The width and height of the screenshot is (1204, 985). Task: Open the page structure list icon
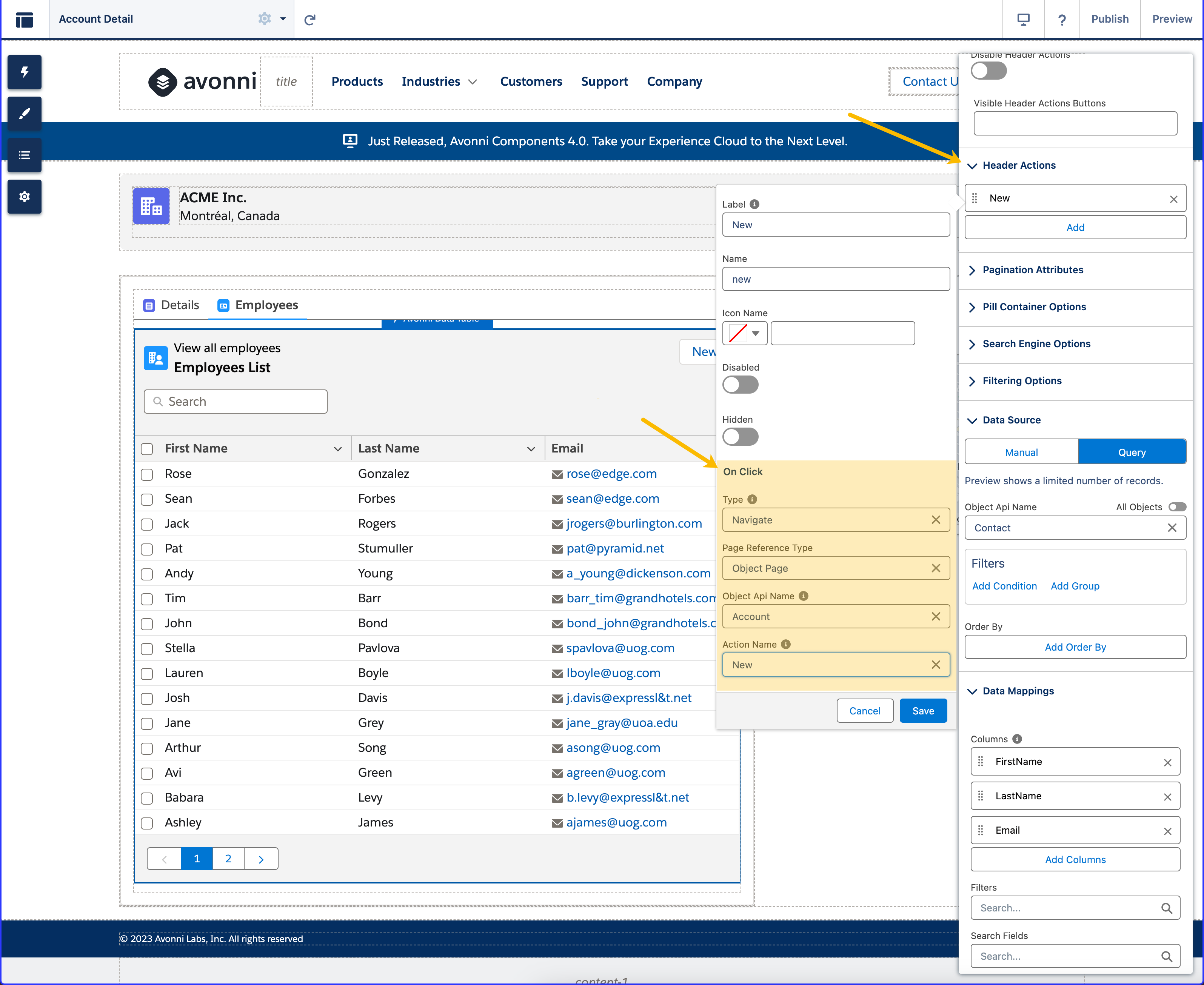point(25,155)
